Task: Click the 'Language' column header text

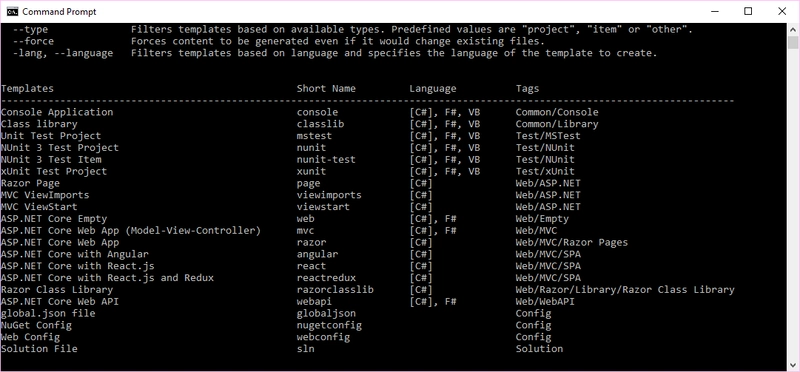Action: click(x=433, y=89)
